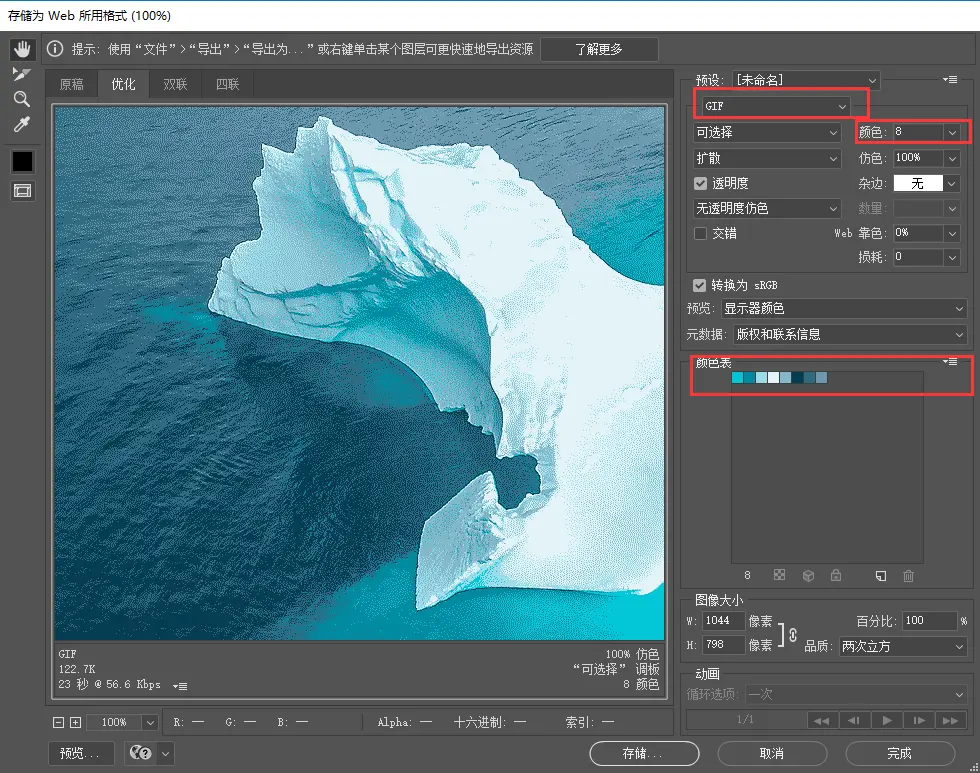The width and height of the screenshot is (980, 773).
Task: Enable the 交错 checkbox
Action: click(701, 233)
